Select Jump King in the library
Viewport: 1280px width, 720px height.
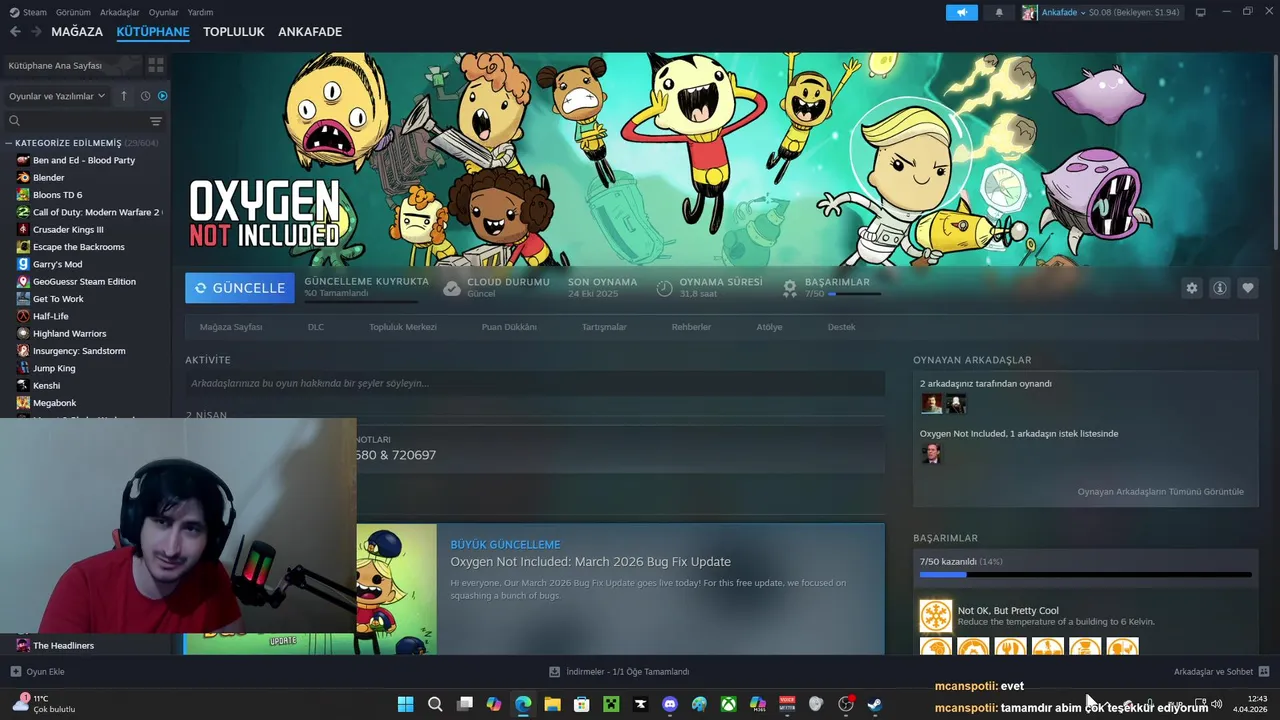click(54, 368)
